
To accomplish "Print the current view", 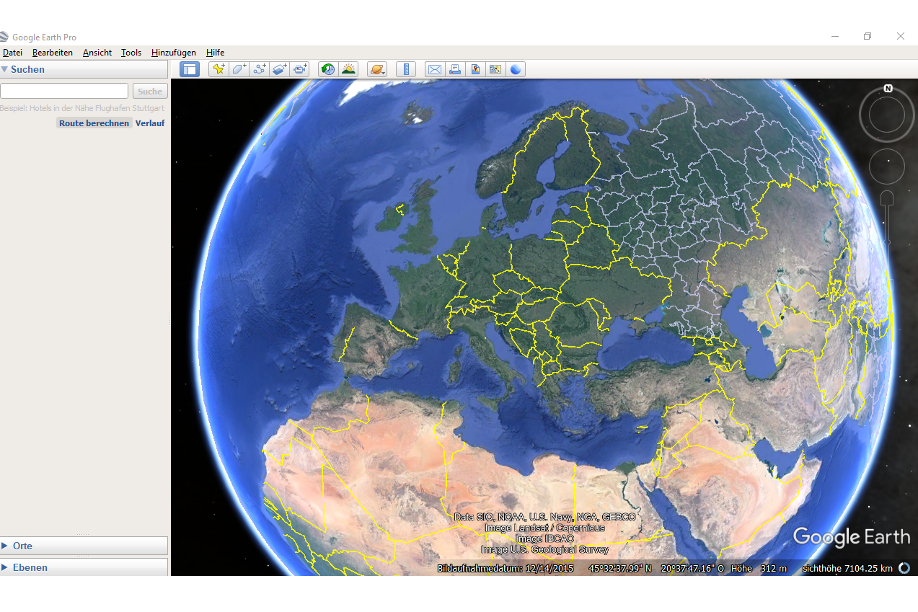I will click(x=454, y=69).
